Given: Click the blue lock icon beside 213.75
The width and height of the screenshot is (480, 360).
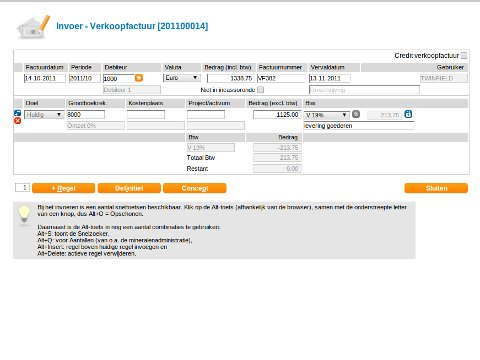Looking at the screenshot, I should point(408,114).
